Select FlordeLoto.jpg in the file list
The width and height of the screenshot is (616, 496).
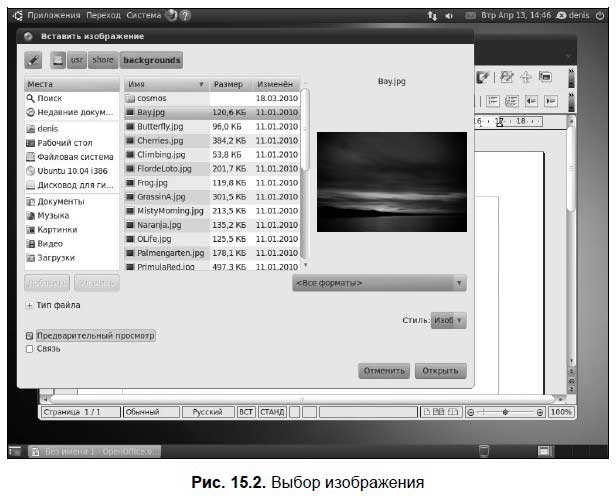point(212,169)
